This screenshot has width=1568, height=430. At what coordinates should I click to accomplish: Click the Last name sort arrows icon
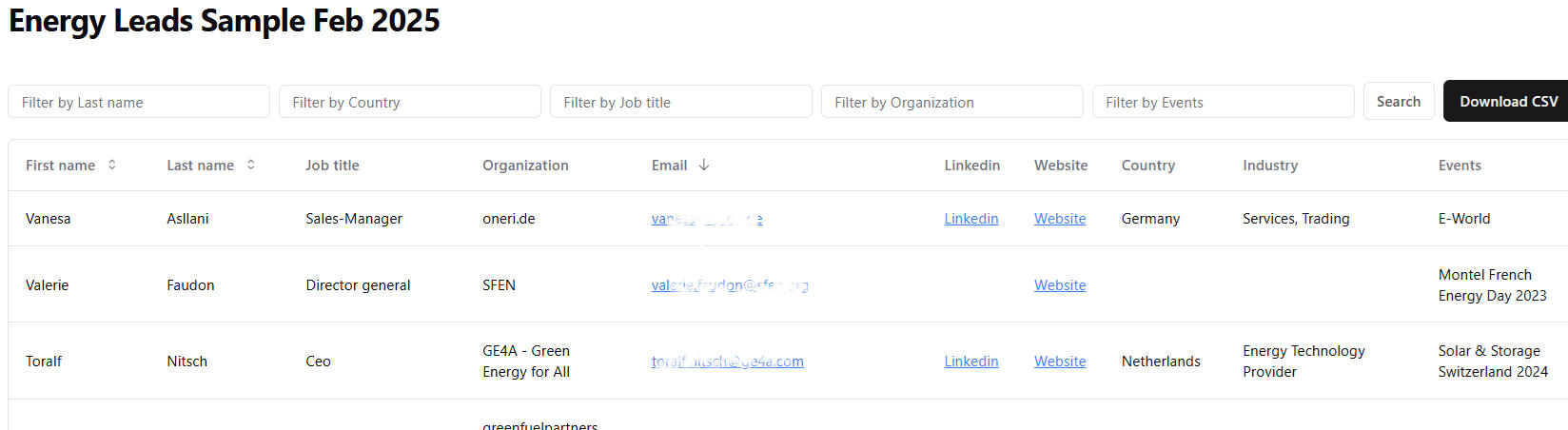click(251, 165)
